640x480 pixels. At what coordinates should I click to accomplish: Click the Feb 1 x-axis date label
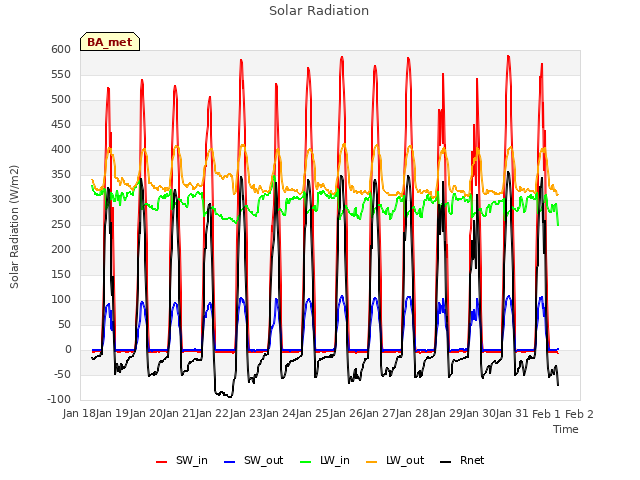[546, 414]
